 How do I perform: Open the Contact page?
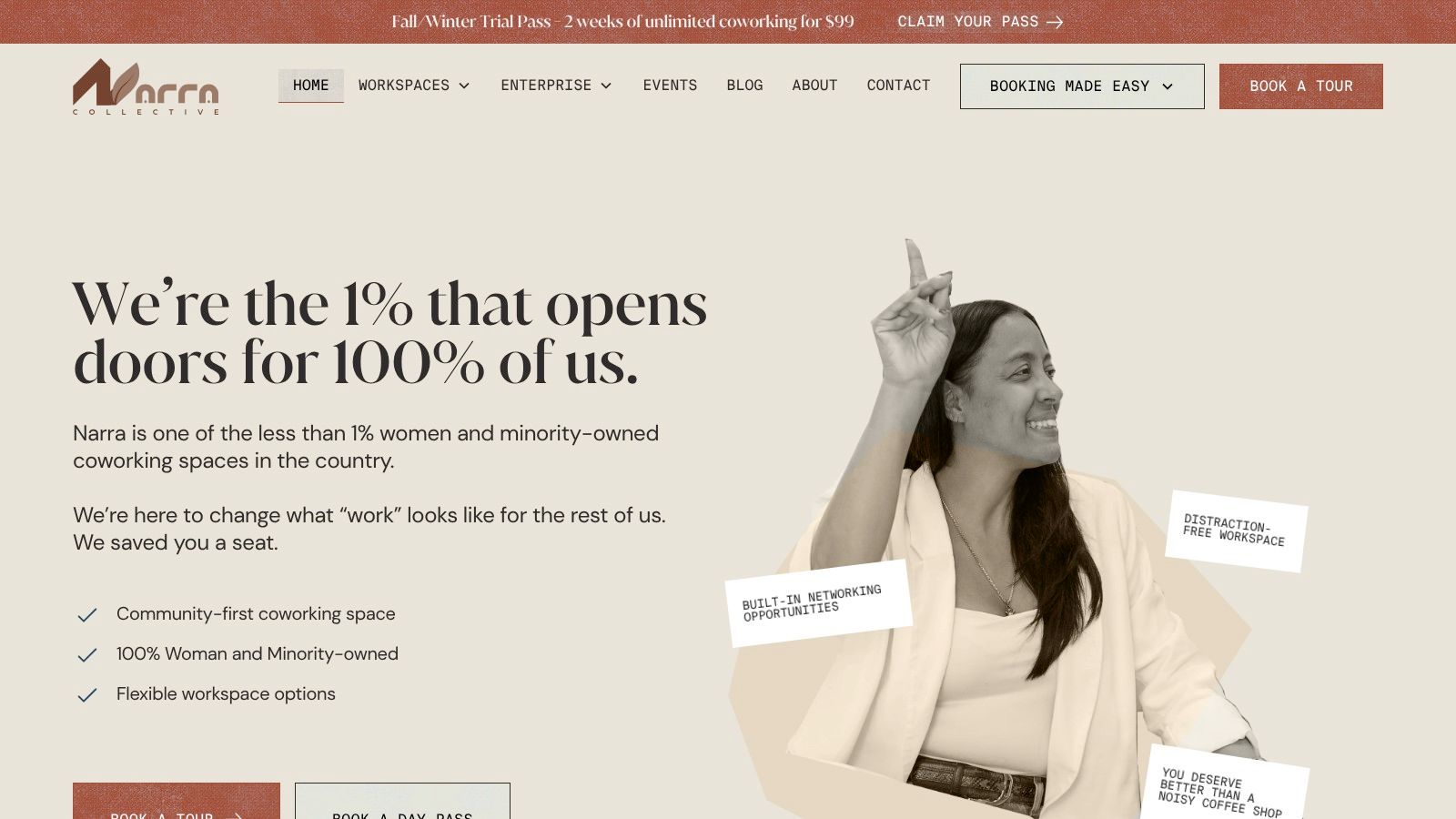898,86
